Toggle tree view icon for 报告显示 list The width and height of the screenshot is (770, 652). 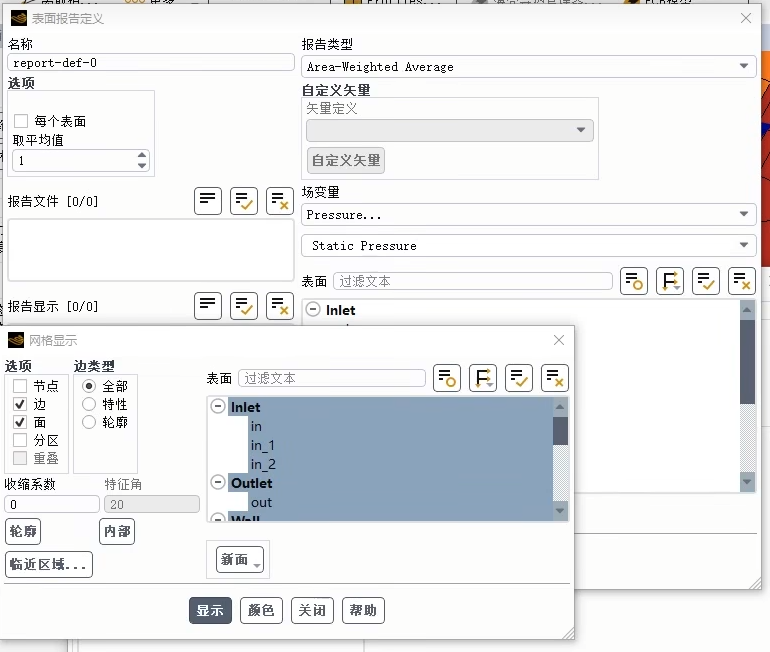coord(208,306)
